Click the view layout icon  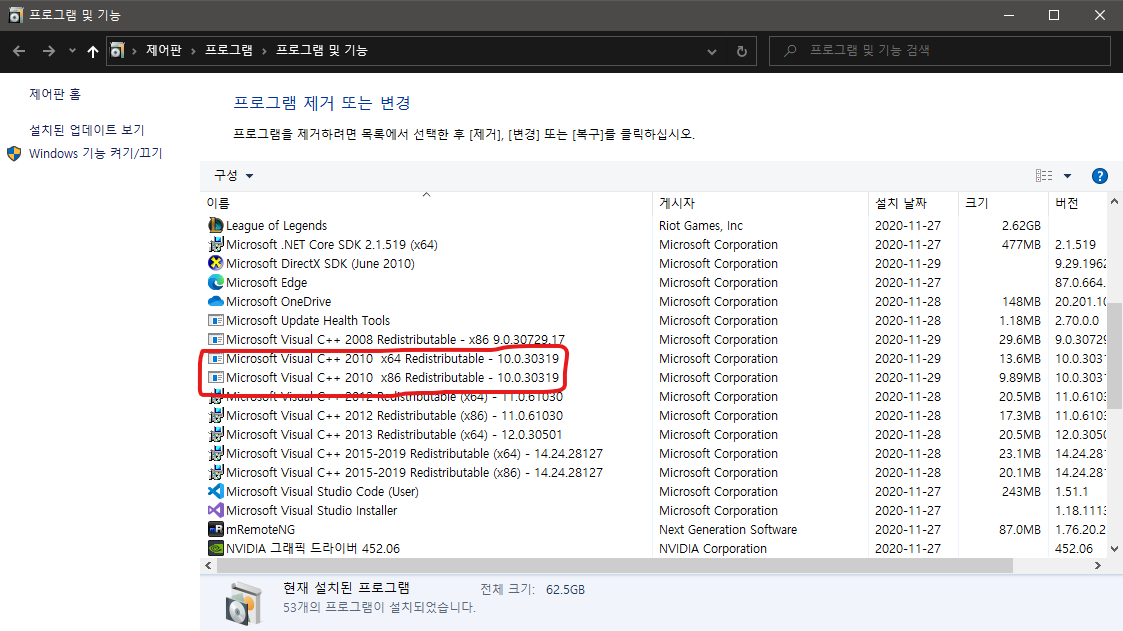tap(1044, 175)
